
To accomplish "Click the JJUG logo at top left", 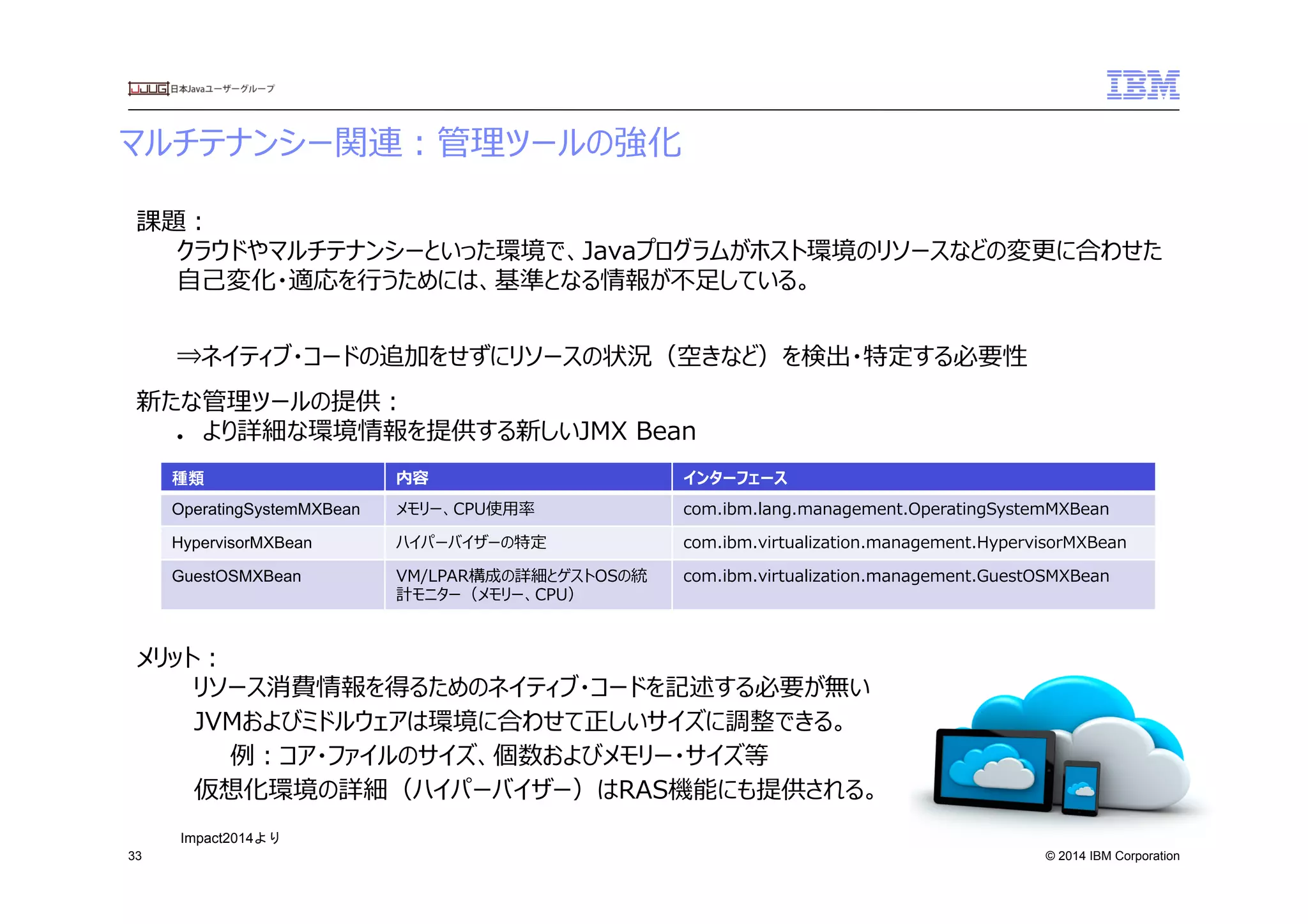I will pyautogui.click(x=148, y=89).
